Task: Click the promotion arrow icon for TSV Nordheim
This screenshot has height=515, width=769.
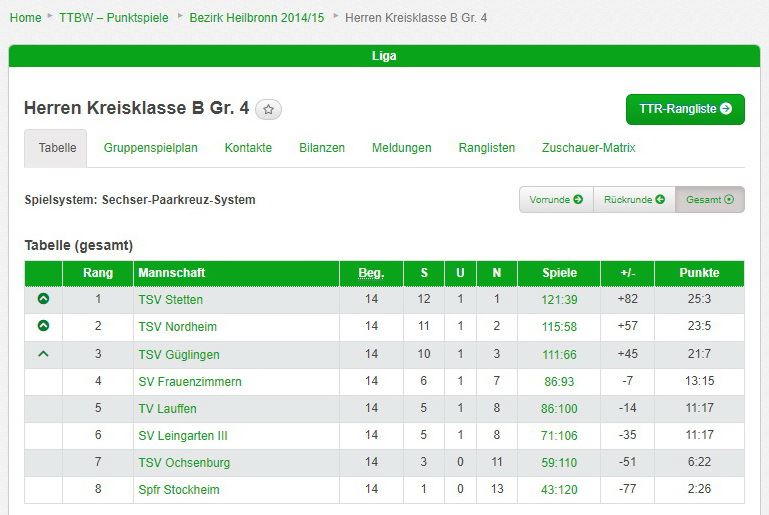Action: tap(44, 325)
